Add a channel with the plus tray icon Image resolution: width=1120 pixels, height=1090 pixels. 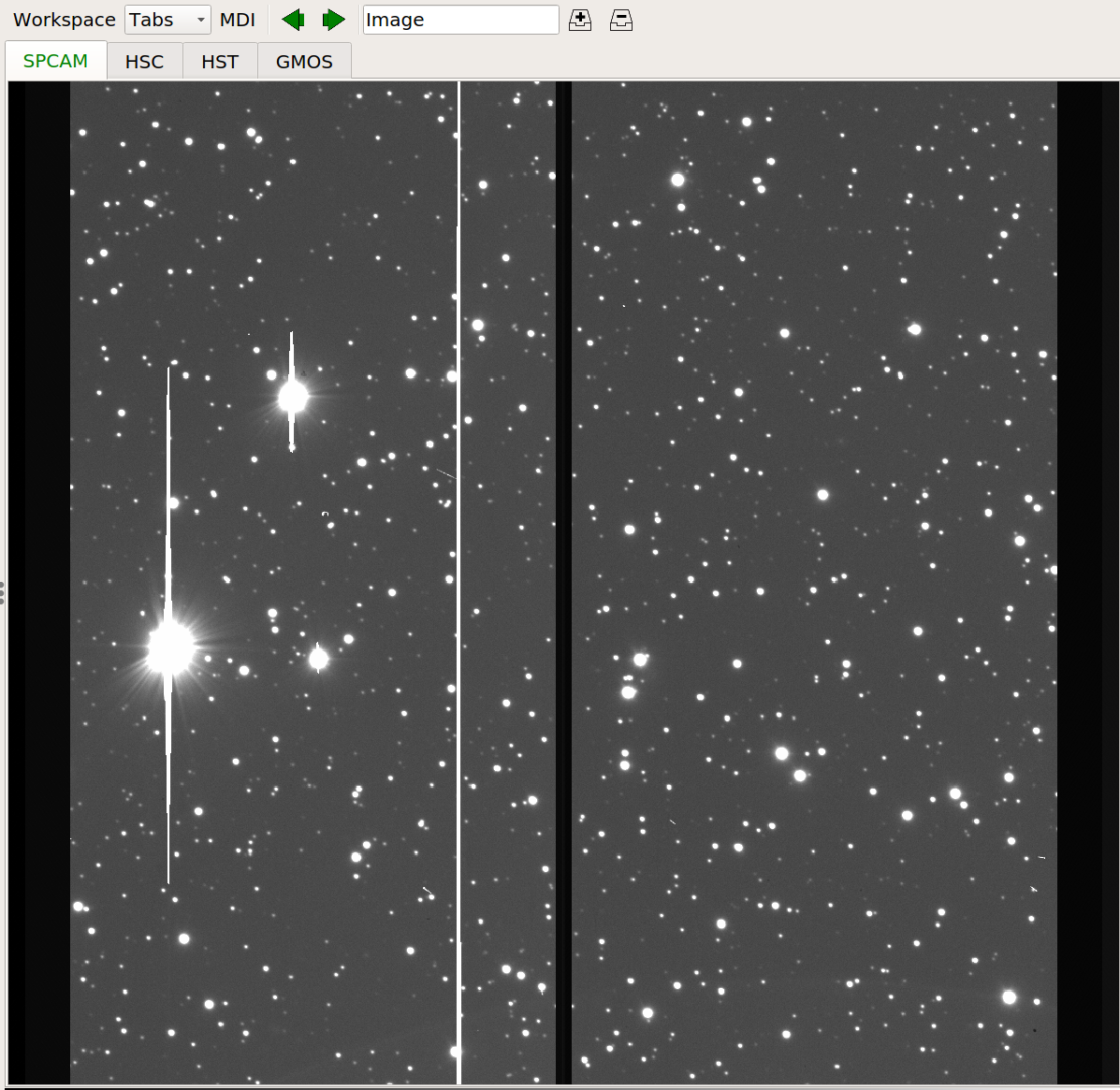(580, 20)
